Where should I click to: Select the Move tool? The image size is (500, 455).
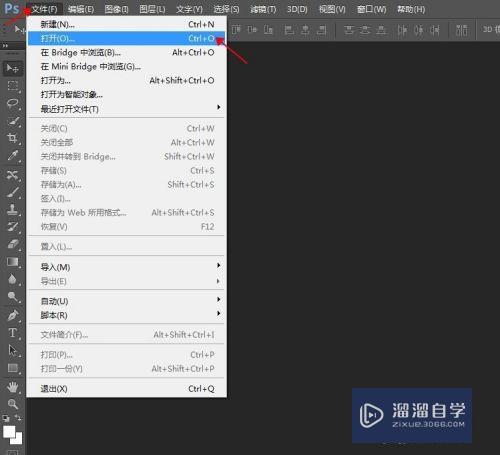[12, 68]
